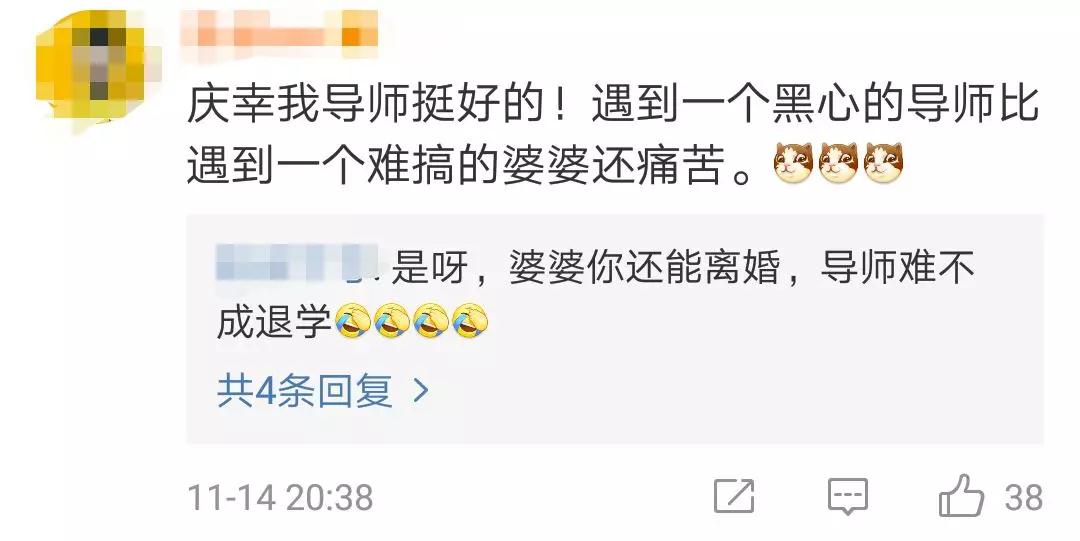The image size is (1080, 541).
Task: Open the blurred replier username
Action: pyautogui.click(x=298, y=265)
